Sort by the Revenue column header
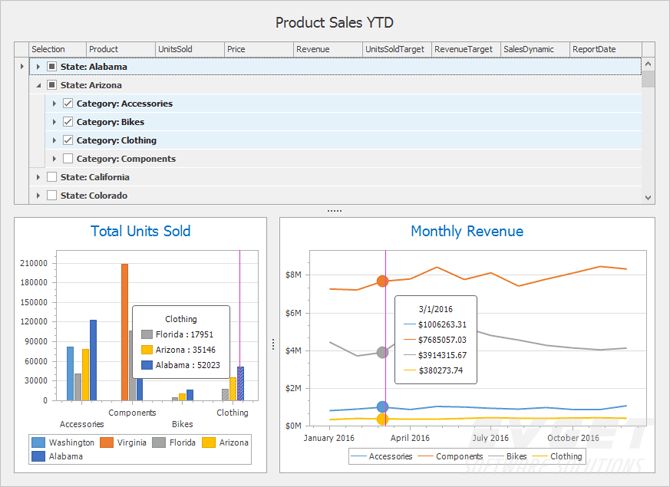Viewport: 670px width, 487px height. pyautogui.click(x=328, y=49)
